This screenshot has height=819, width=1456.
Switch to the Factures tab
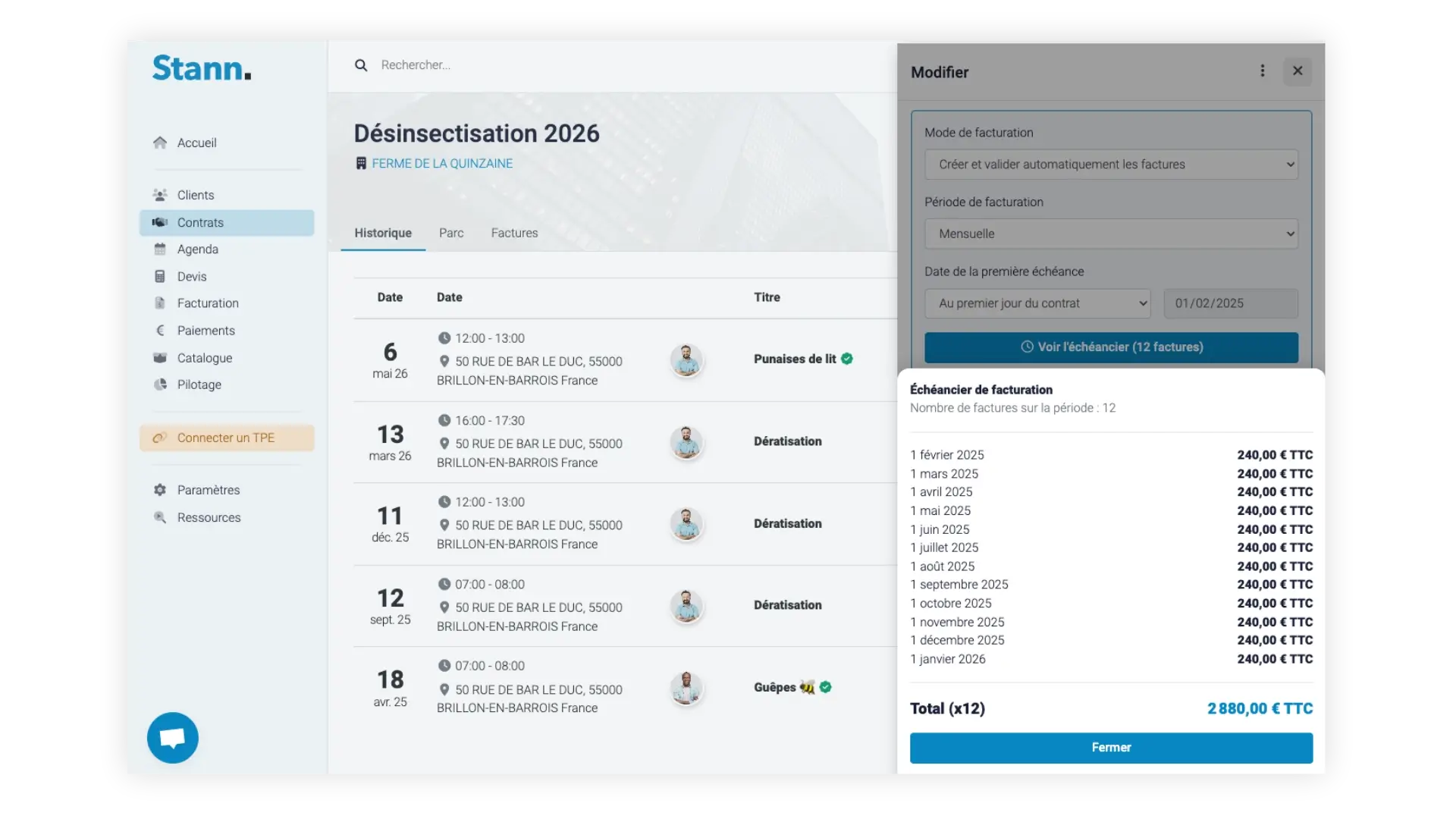click(514, 233)
